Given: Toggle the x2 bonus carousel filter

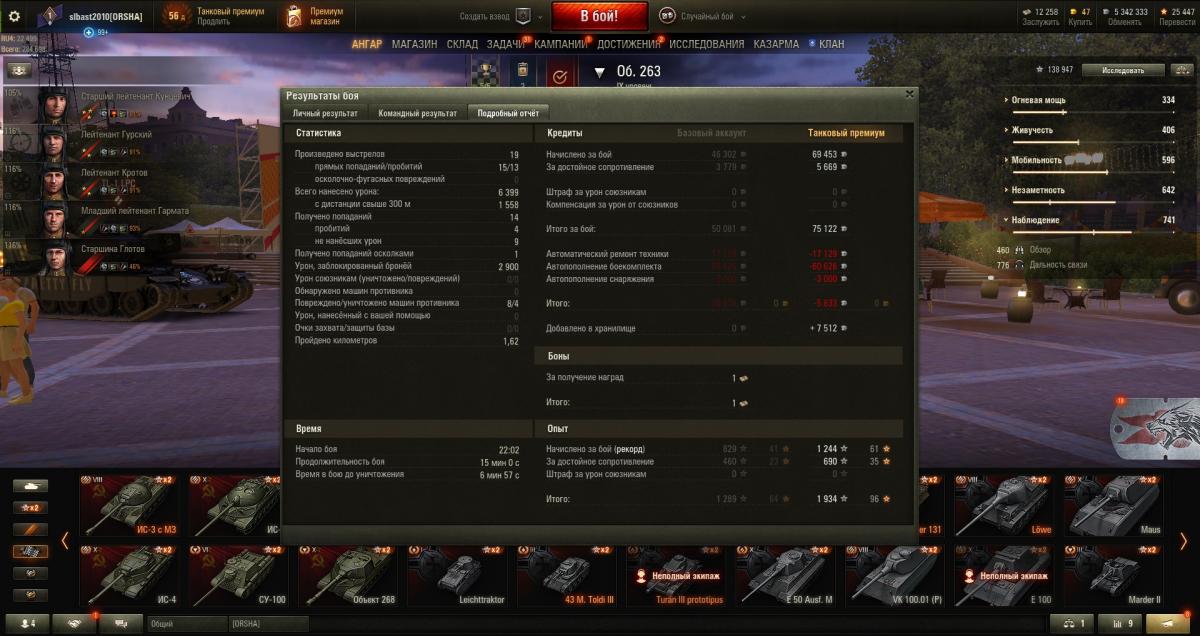Looking at the screenshot, I should 30,508.
